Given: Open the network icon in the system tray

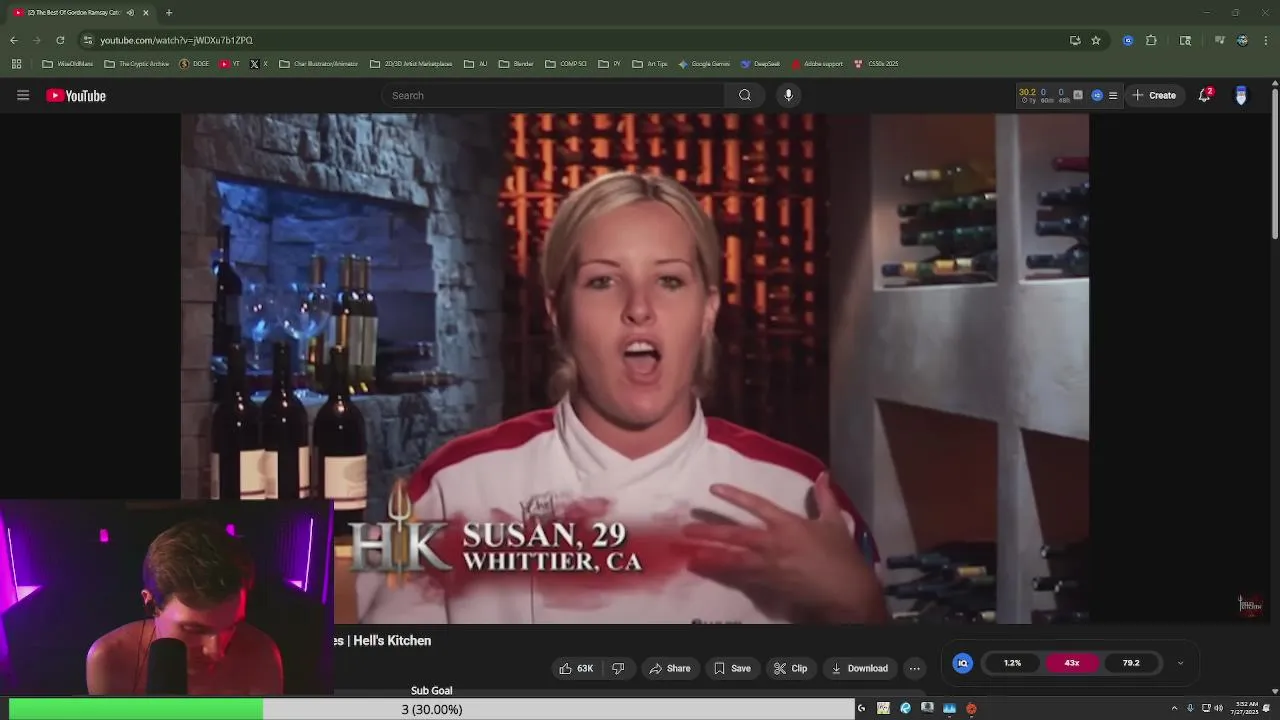Looking at the screenshot, I should [1204, 708].
